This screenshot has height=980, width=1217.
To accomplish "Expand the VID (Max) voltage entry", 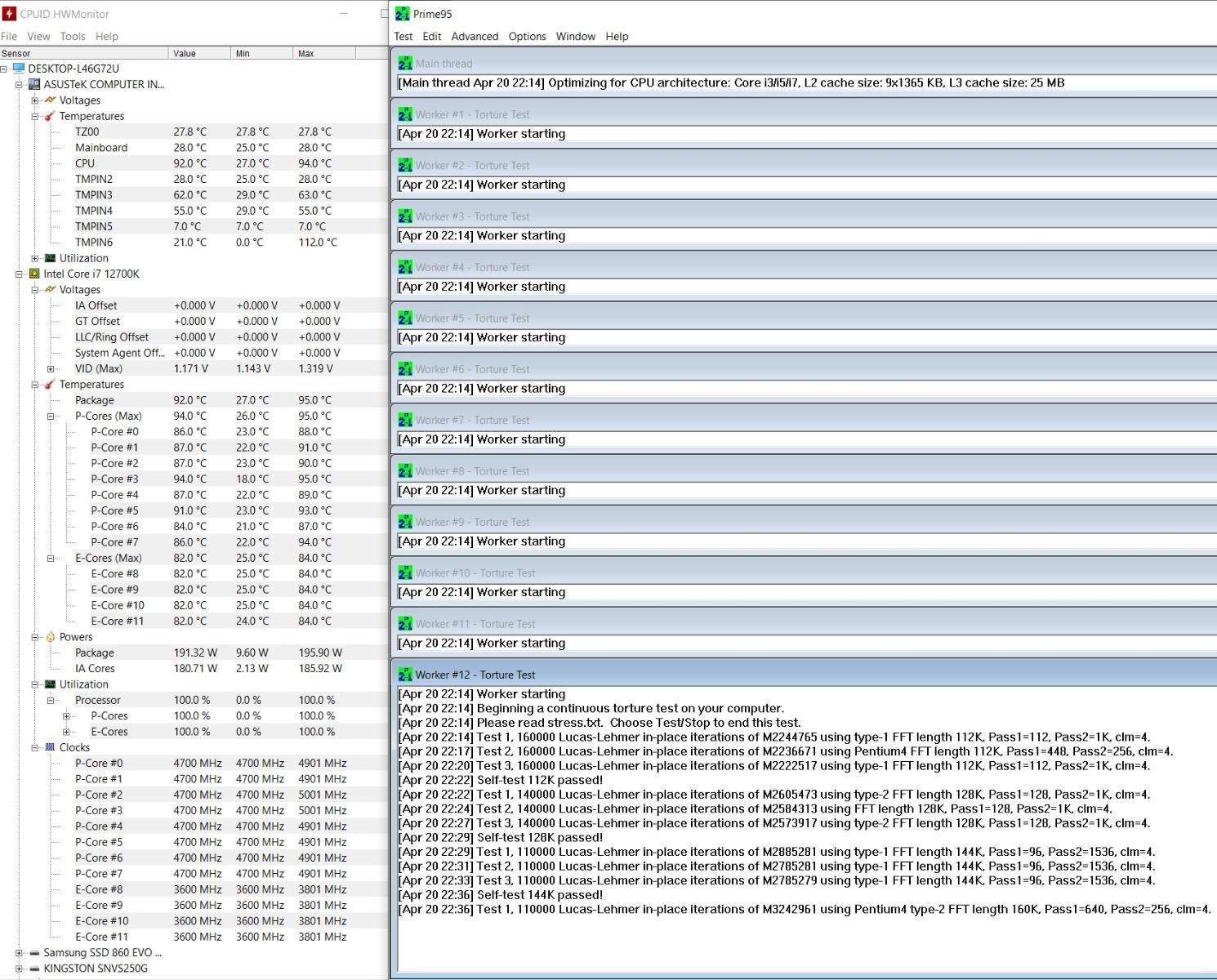I will [51, 369].
